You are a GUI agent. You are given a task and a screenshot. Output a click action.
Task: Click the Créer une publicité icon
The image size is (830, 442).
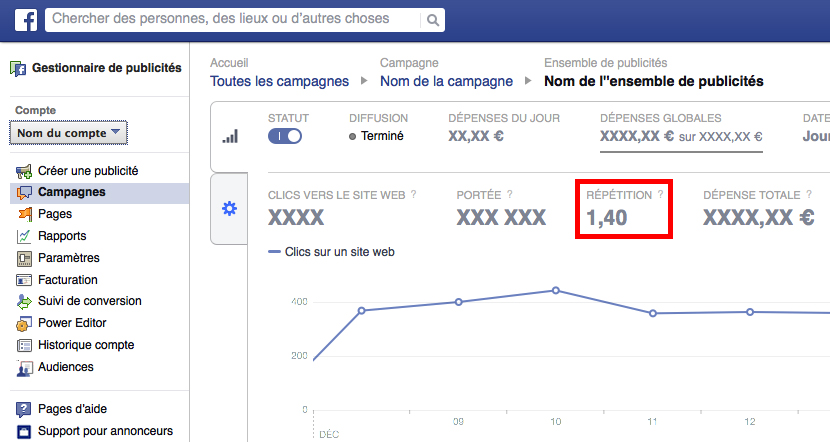click(24, 171)
